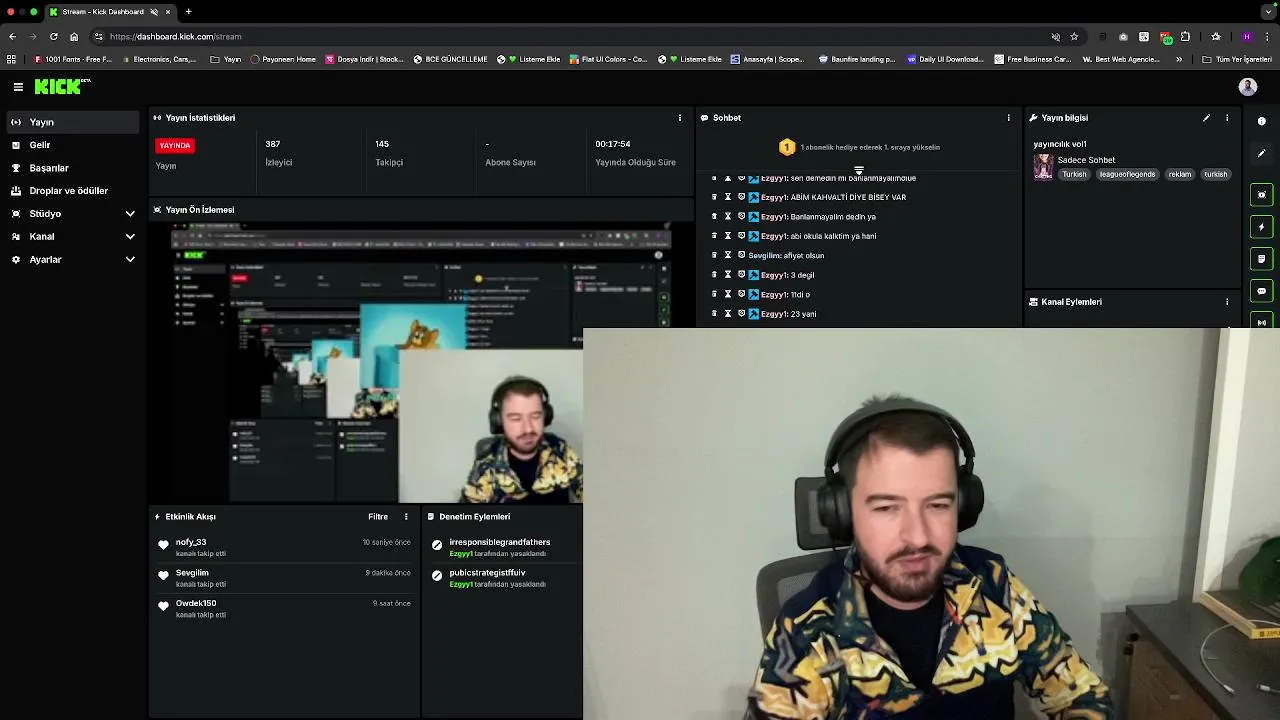The height and width of the screenshot is (720, 1280).
Task: Edit stream info with pencil icon
Action: 1206,118
